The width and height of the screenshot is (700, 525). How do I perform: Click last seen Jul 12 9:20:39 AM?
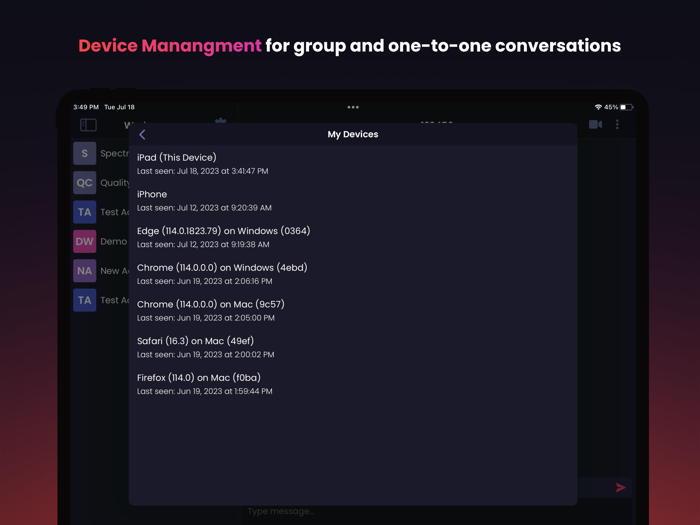click(204, 208)
